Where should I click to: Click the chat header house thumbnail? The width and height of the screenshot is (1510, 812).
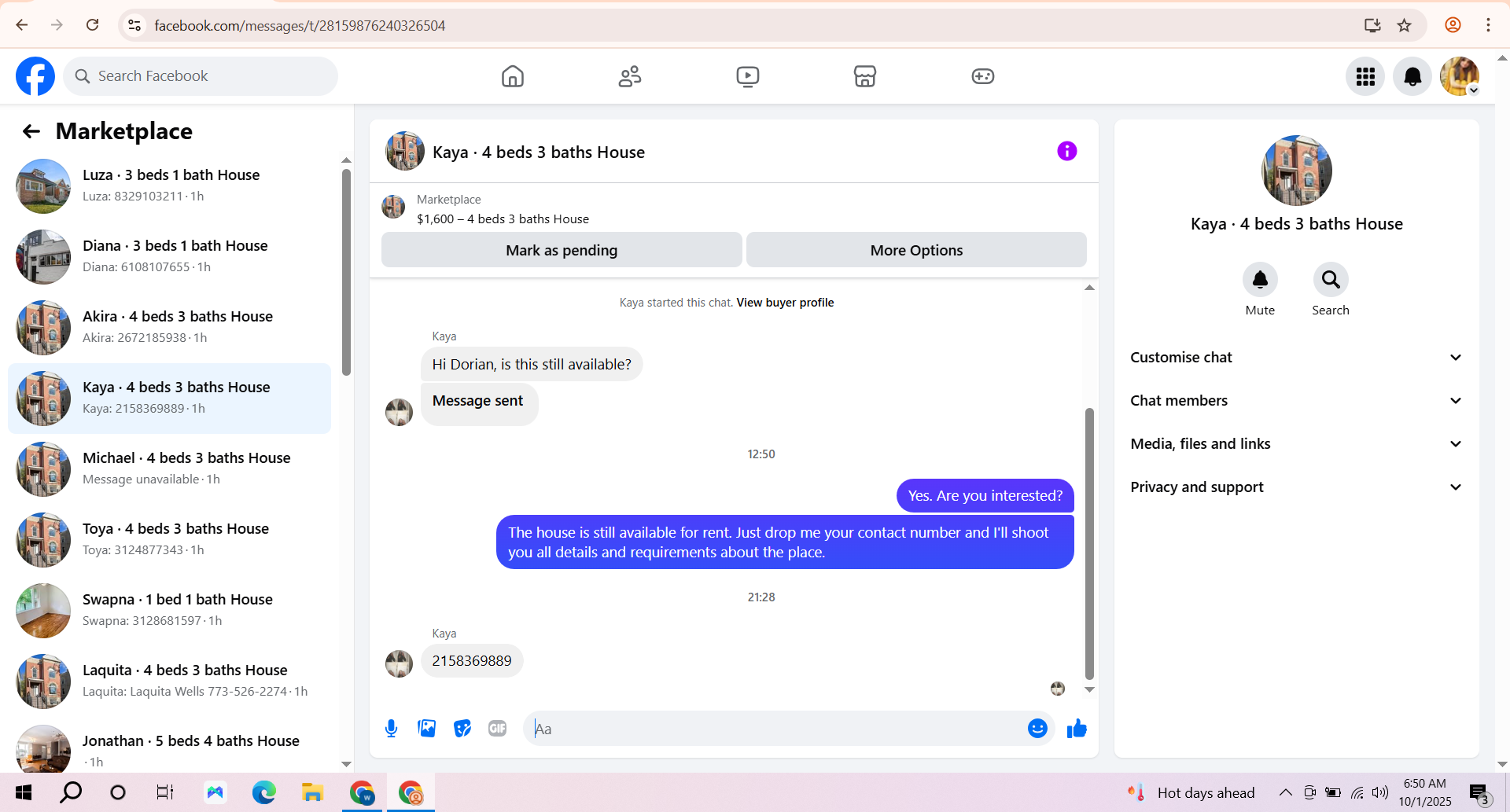click(405, 151)
